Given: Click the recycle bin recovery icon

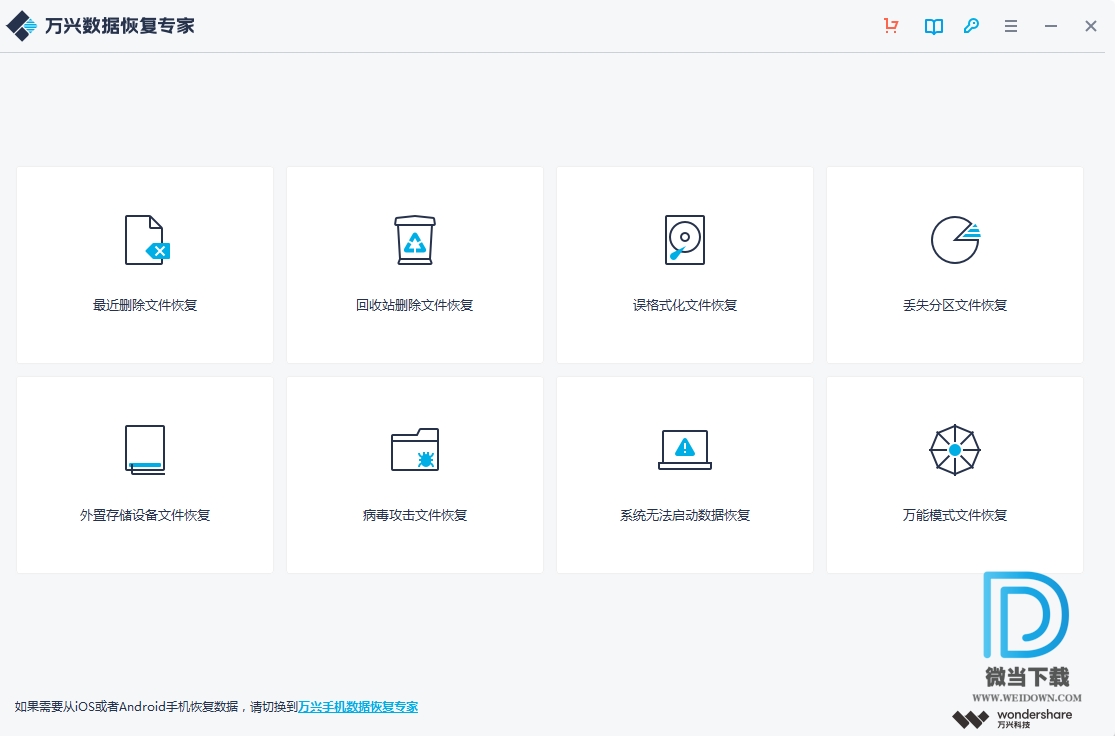Looking at the screenshot, I should click(x=415, y=240).
